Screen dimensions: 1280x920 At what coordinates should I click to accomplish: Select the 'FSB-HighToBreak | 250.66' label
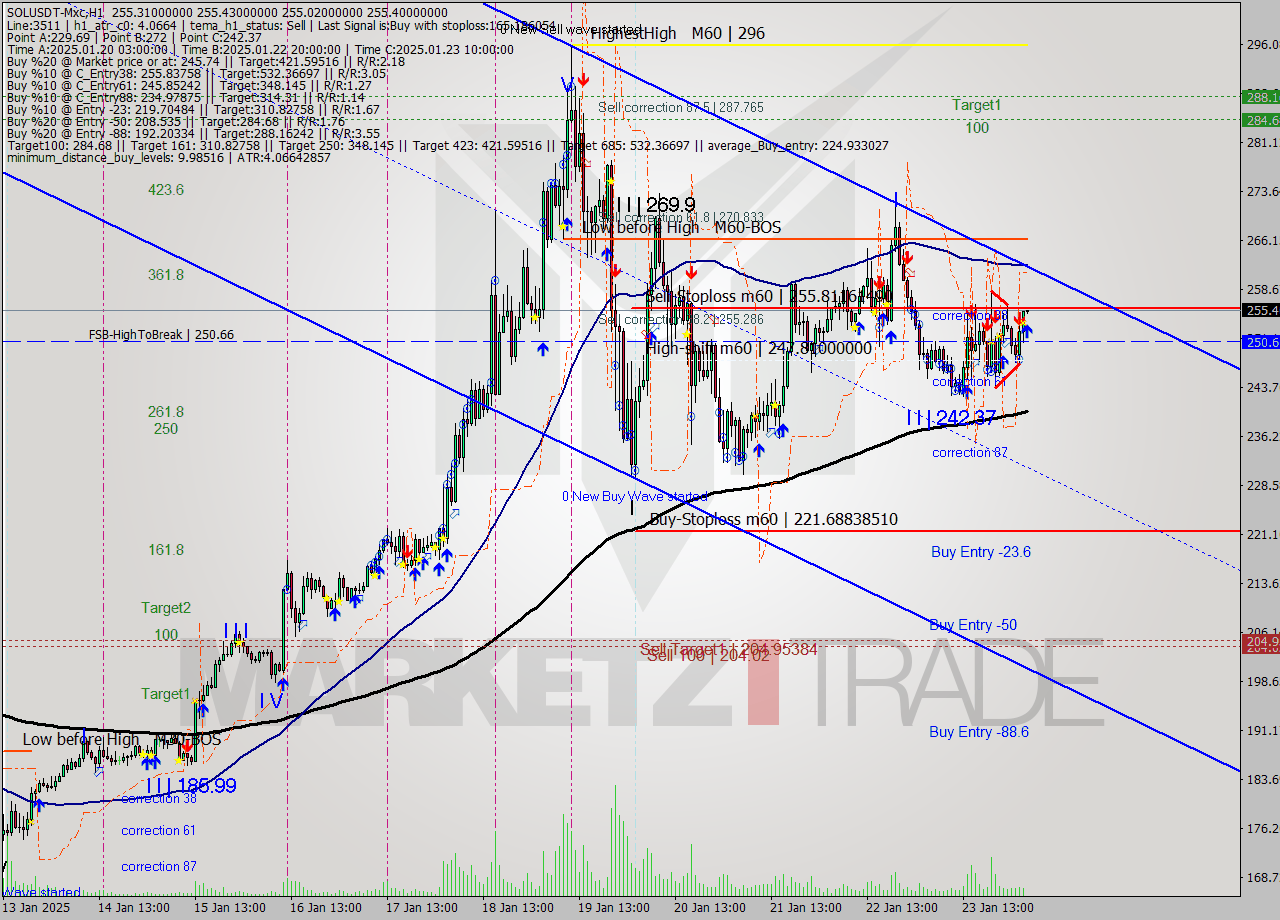161,334
